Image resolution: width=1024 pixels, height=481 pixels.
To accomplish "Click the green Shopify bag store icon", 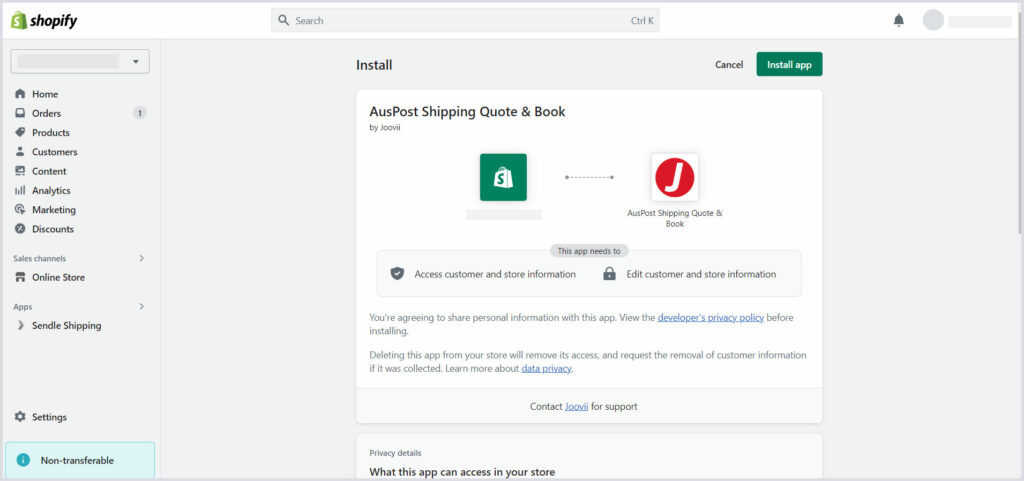I will (x=504, y=177).
